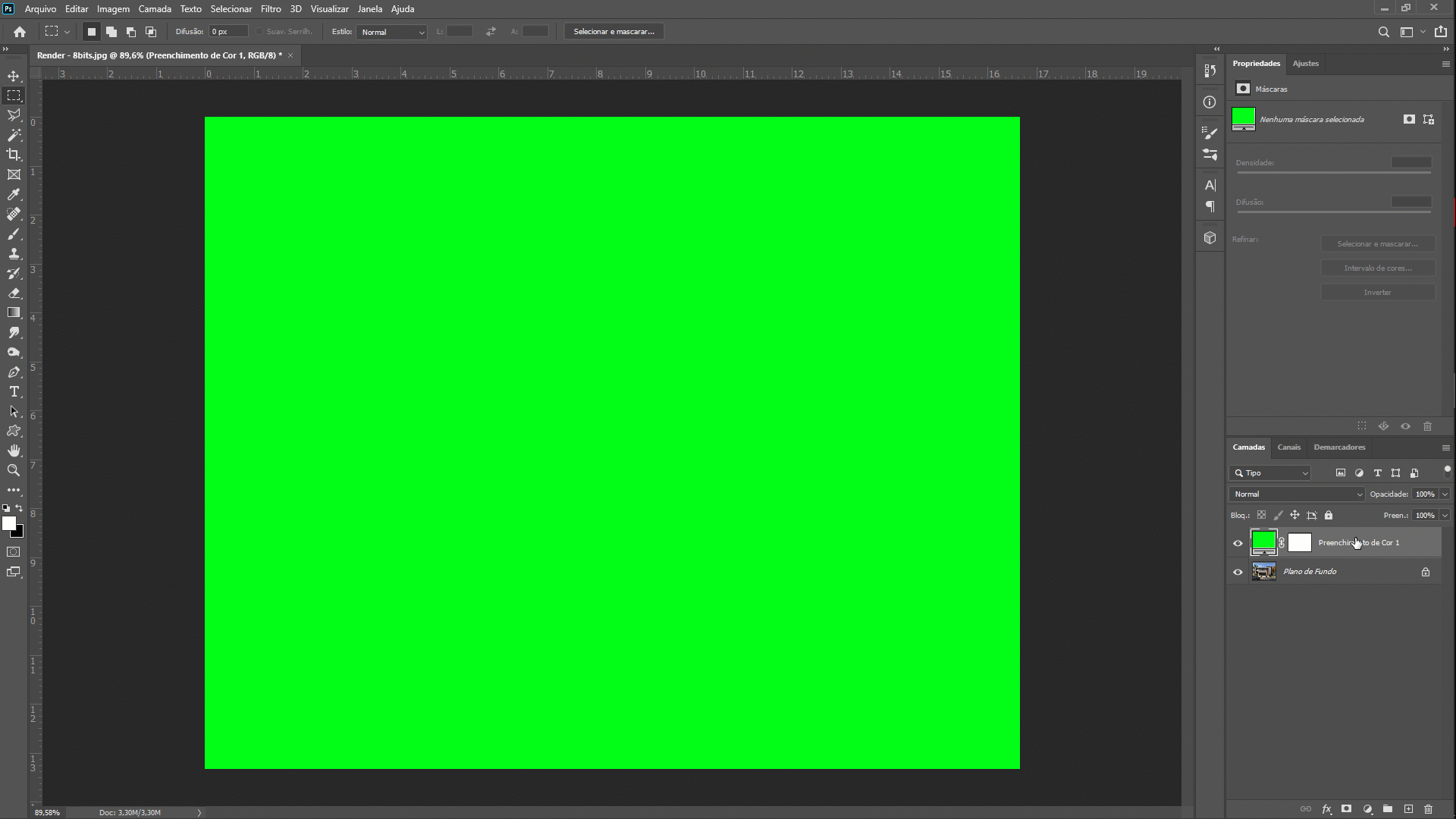Switch to the Canais tab
Image resolution: width=1456 pixels, height=819 pixels.
pyautogui.click(x=1288, y=447)
